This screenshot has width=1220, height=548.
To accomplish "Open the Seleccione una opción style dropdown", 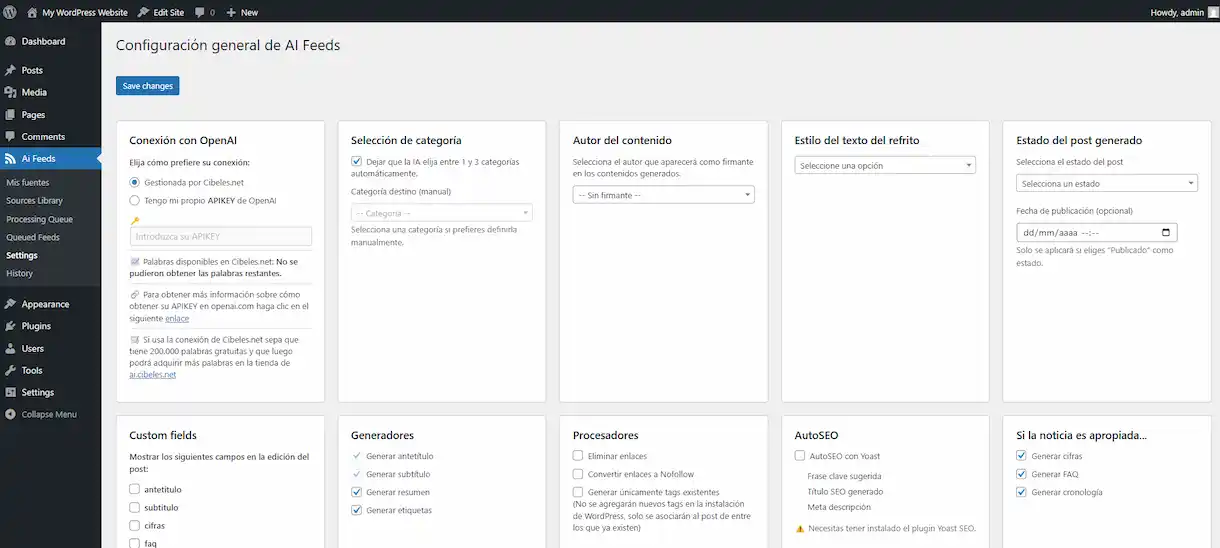I will click(885, 165).
